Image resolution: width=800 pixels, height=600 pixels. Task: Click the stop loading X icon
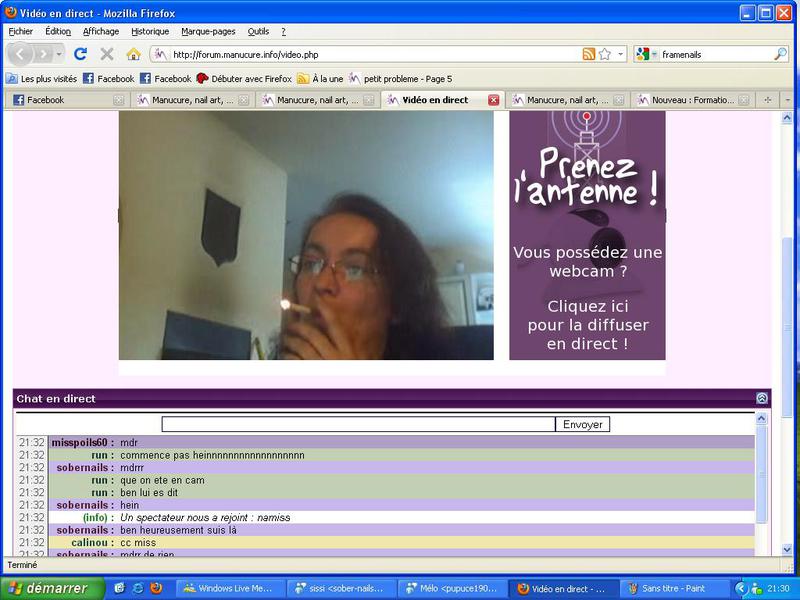106,54
